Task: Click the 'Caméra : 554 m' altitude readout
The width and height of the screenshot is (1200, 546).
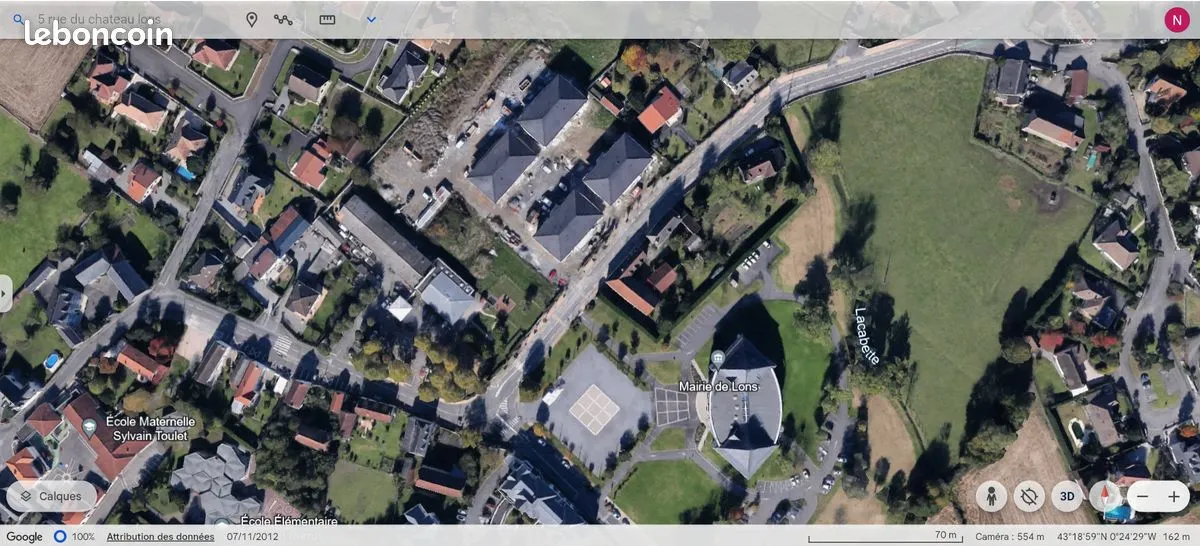Action: click(1009, 537)
